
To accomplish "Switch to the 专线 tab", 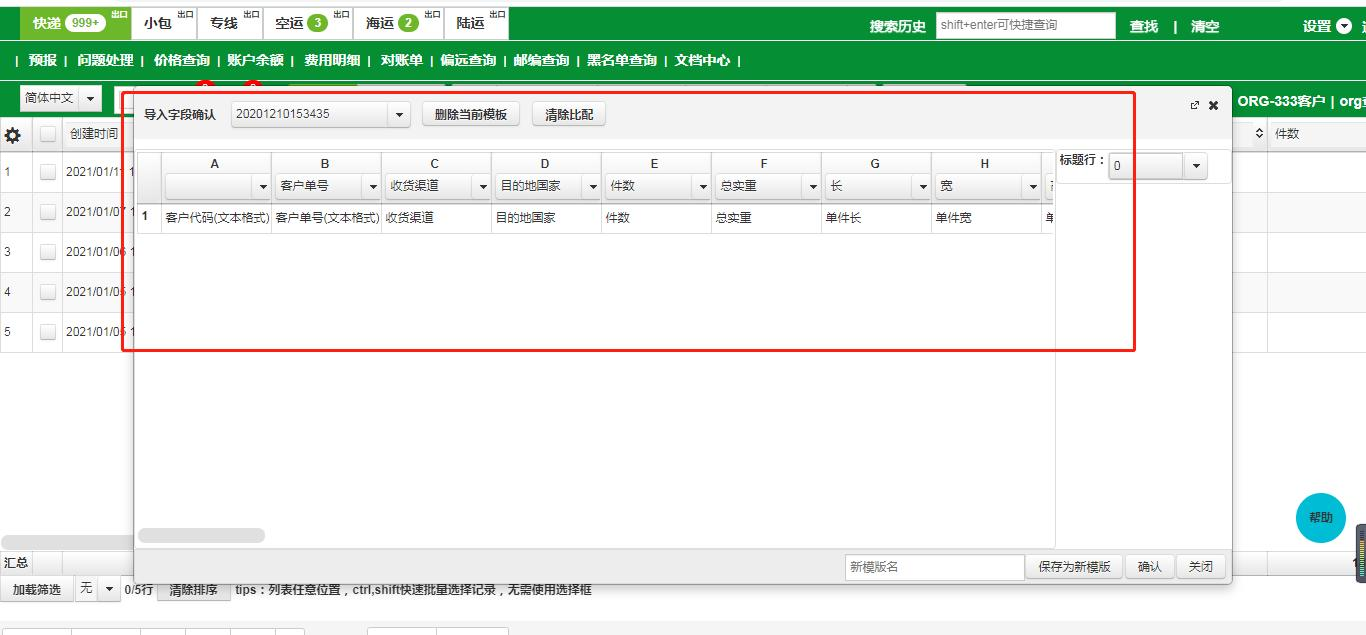I will click(x=231, y=23).
